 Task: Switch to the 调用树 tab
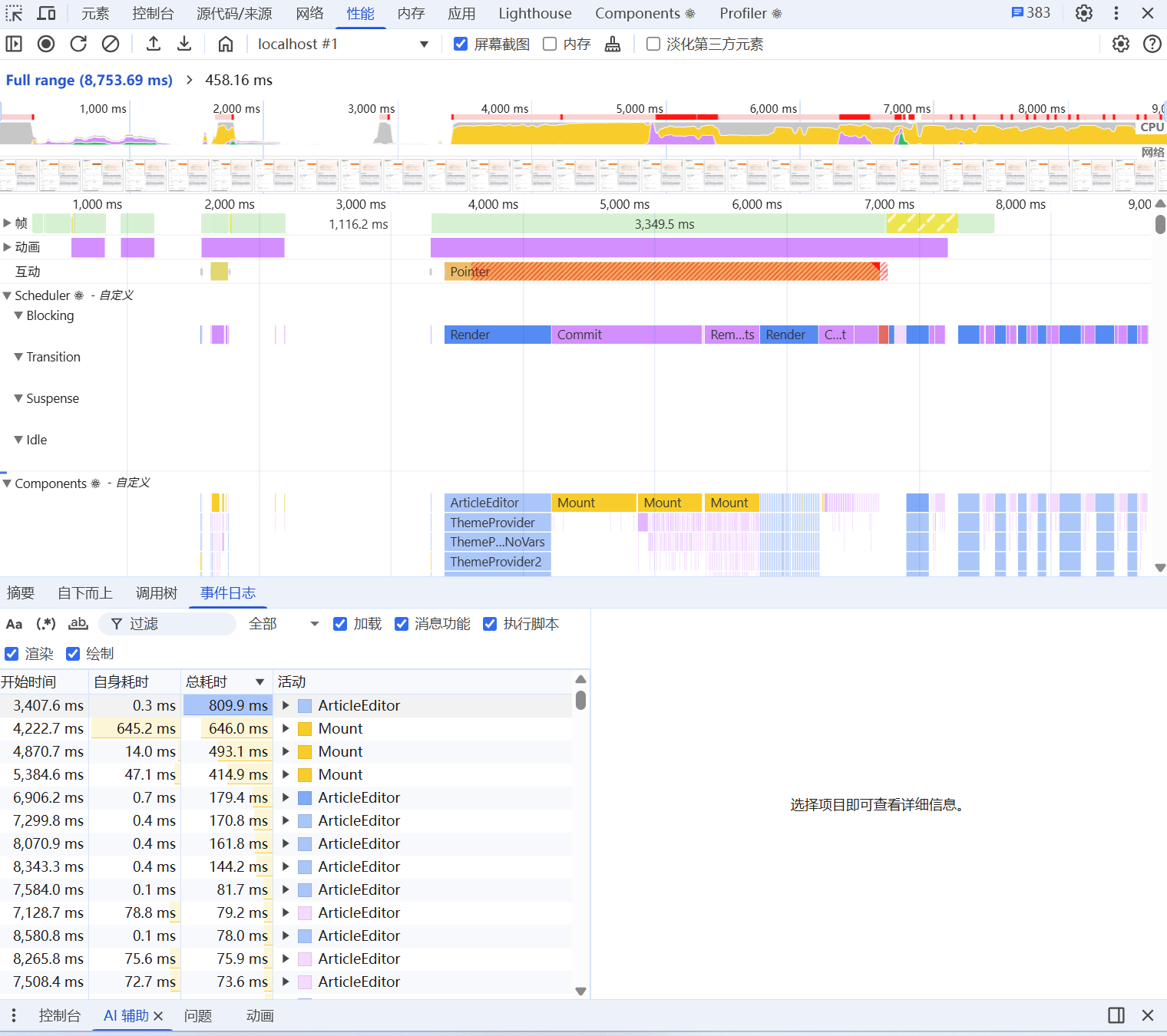[157, 593]
